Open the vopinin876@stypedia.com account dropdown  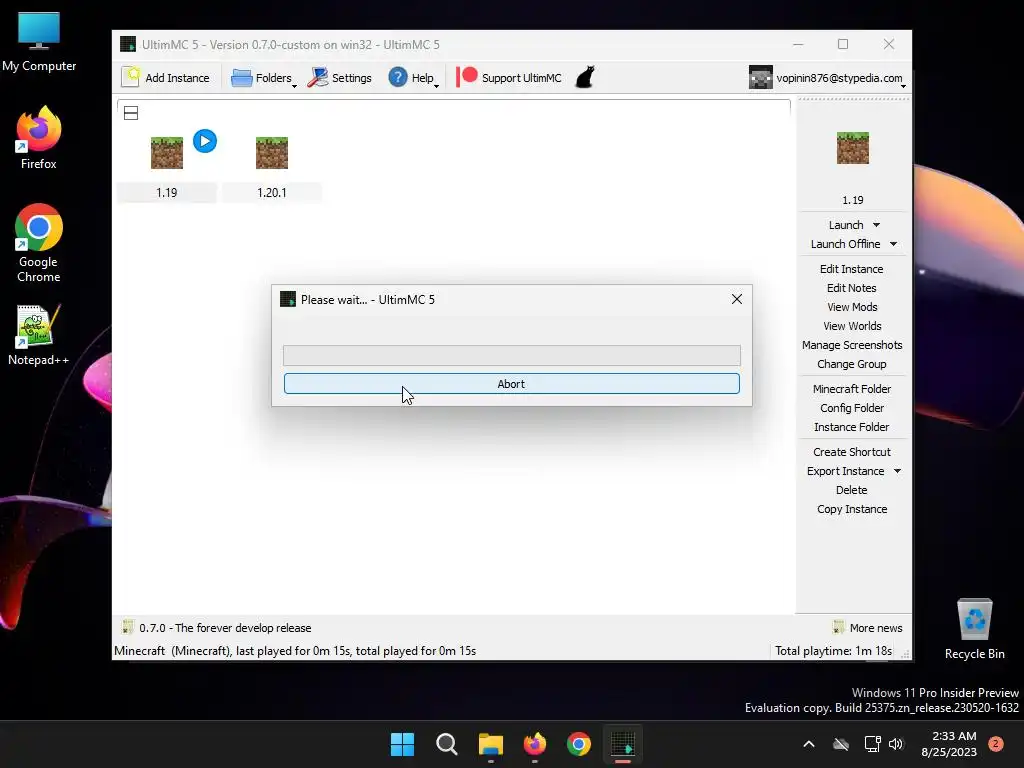tap(827, 78)
